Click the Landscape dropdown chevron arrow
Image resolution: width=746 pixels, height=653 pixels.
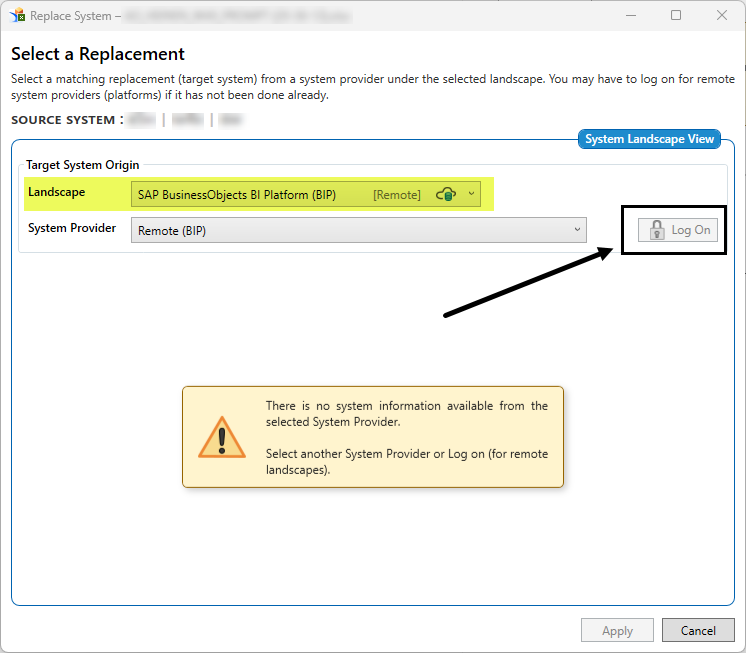pos(471,194)
